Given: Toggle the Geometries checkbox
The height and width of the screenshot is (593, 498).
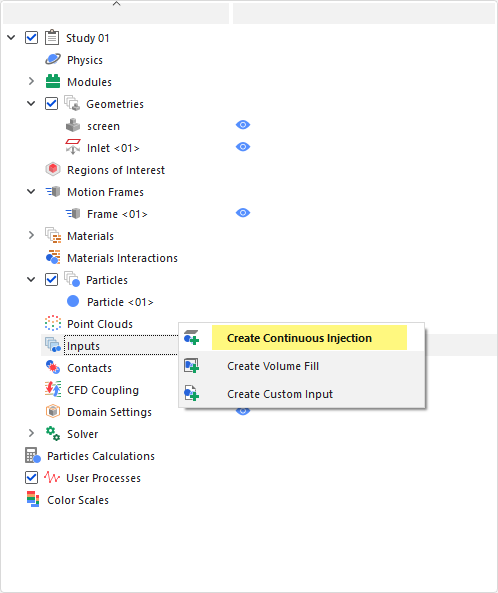Looking at the screenshot, I should (x=51, y=103).
